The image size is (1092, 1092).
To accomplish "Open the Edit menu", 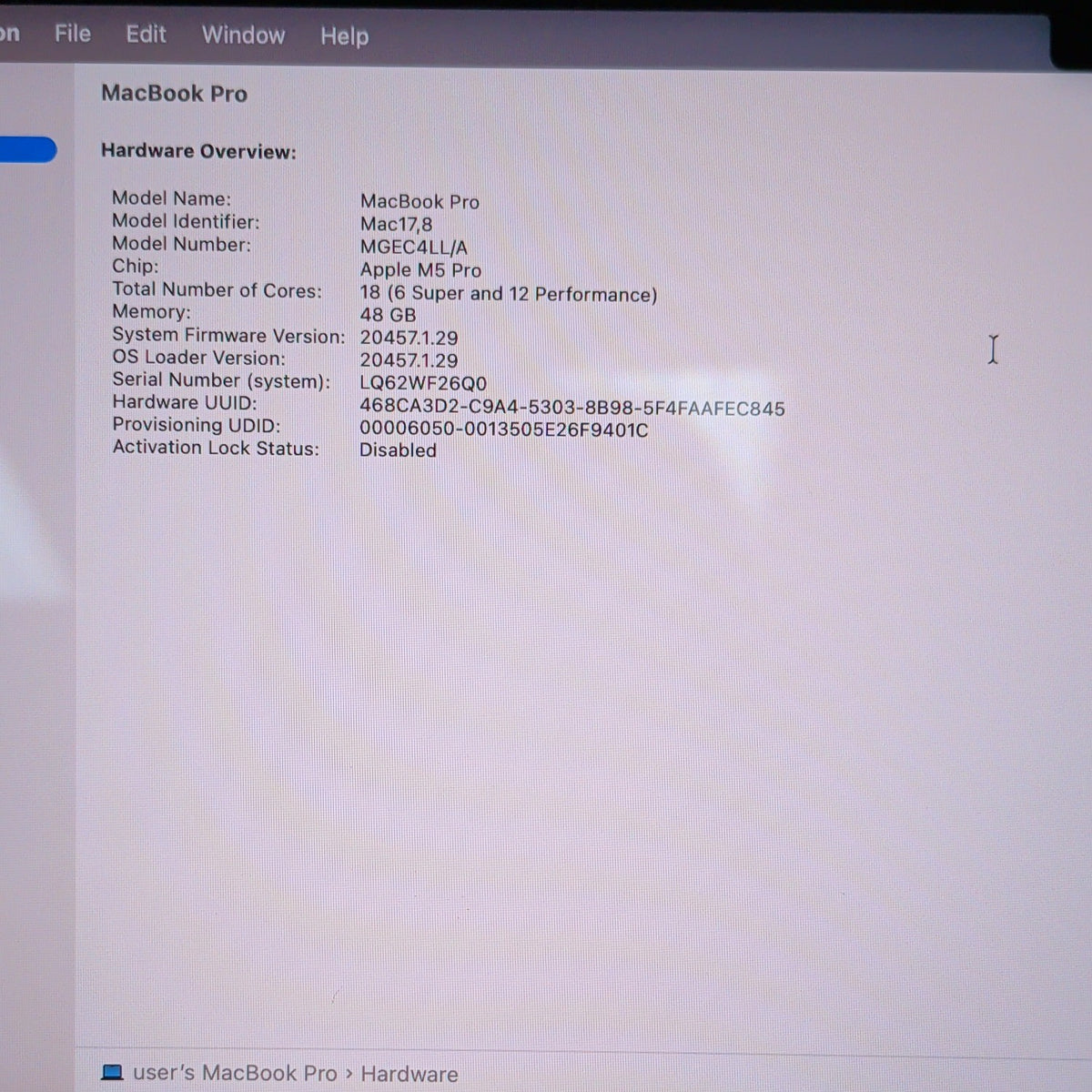I will point(146,35).
